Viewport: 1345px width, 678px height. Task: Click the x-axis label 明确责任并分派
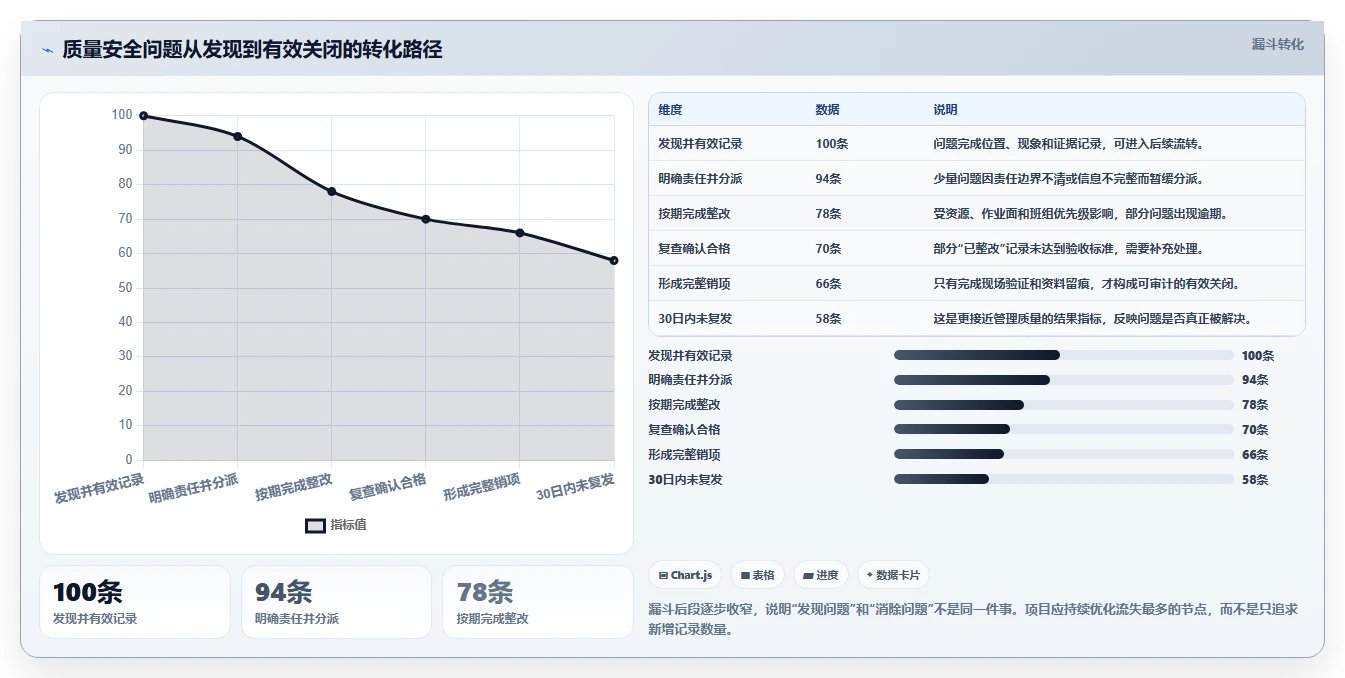coord(194,489)
